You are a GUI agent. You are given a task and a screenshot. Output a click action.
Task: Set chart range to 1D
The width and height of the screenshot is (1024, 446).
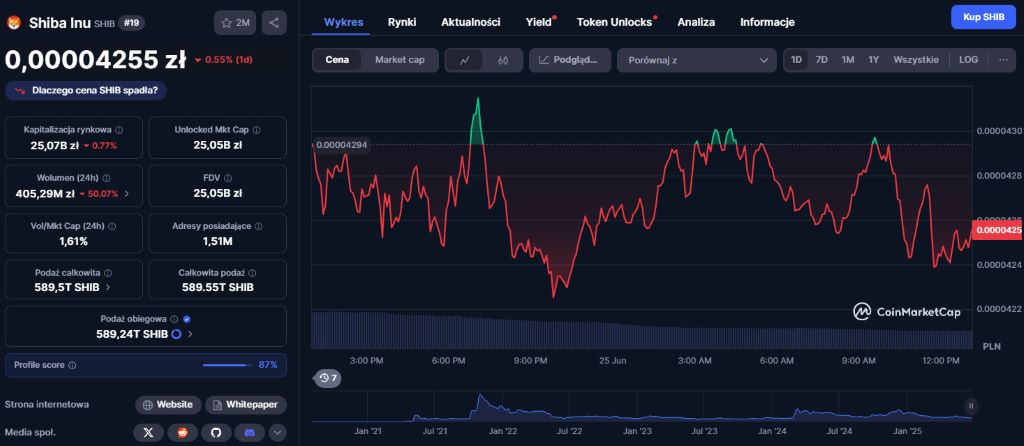(x=797, y=59)
